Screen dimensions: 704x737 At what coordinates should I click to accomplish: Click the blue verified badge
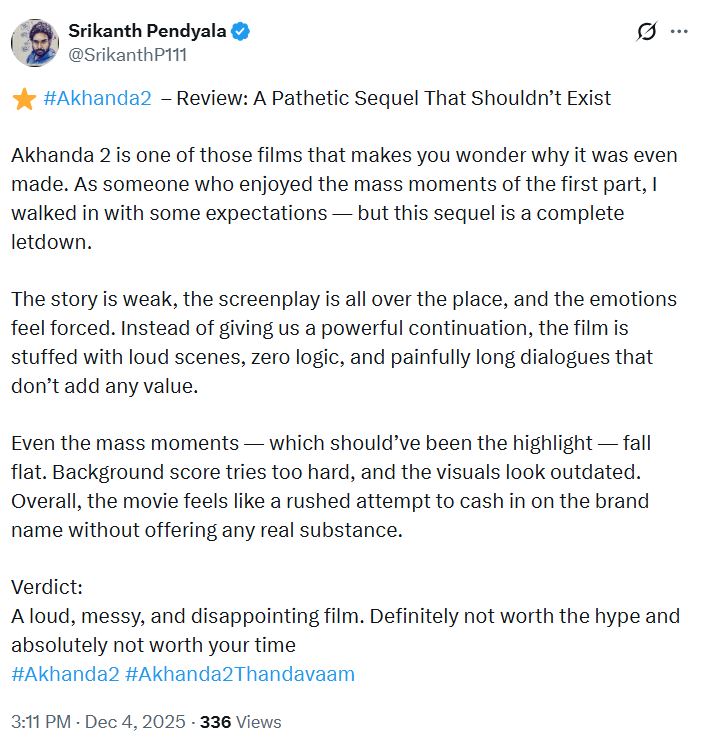241,31
